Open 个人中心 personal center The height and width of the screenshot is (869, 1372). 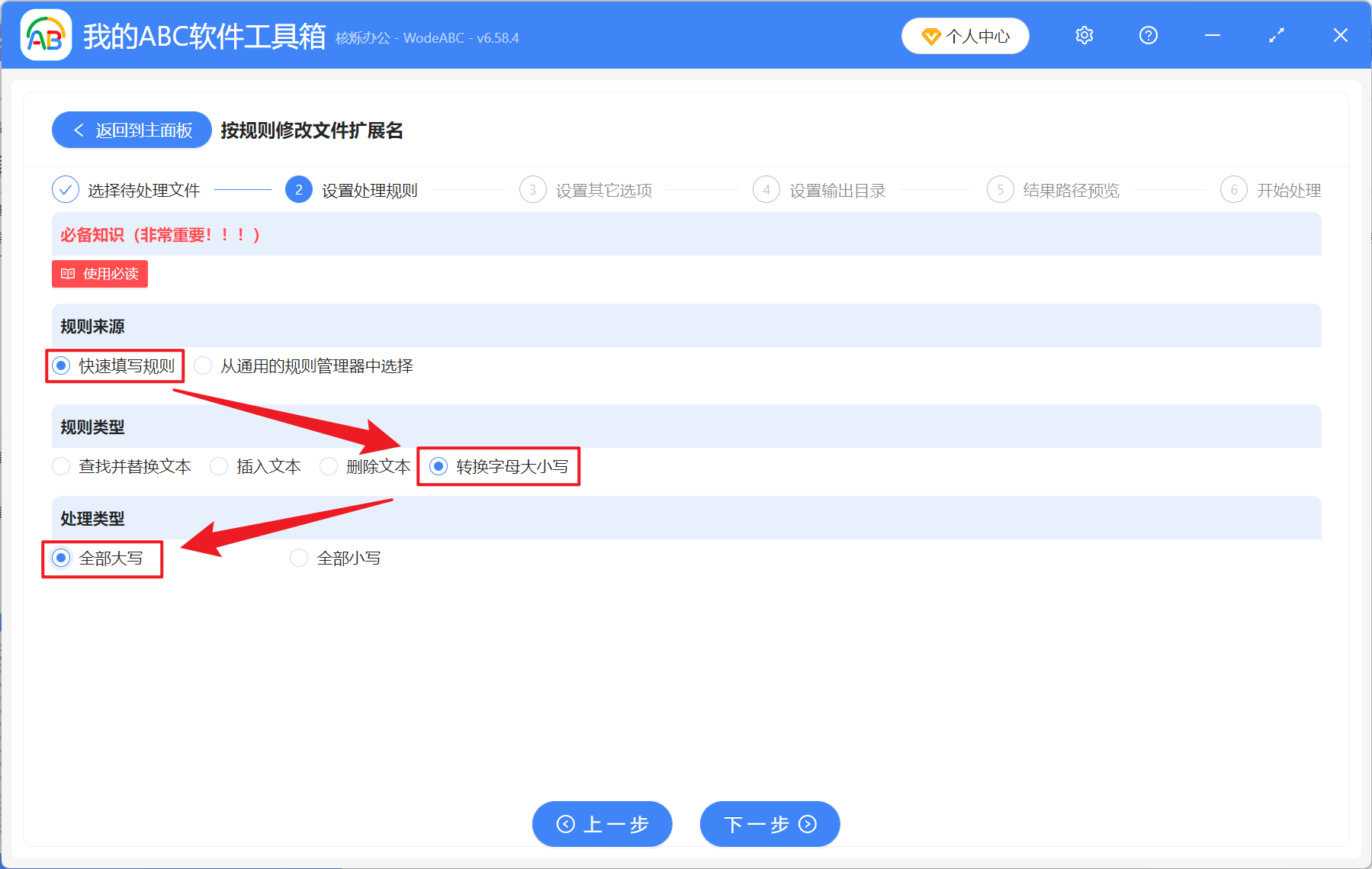[x=966, y=36]
